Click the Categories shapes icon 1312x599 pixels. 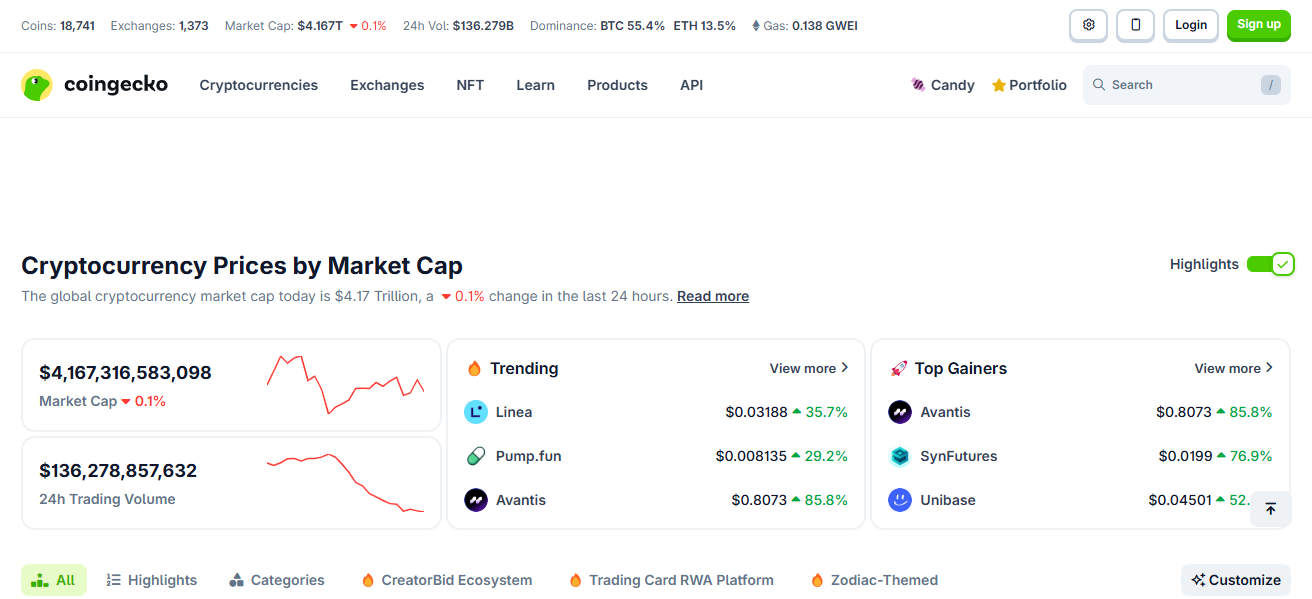pos(237,580)
